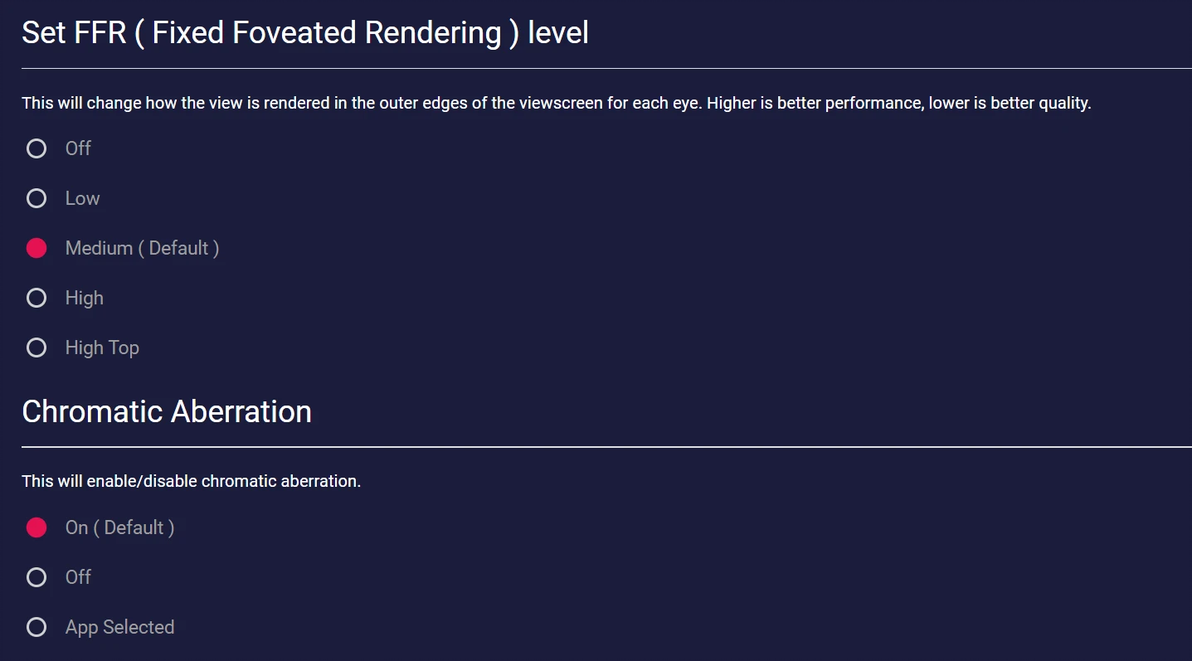Click the "High Top" option label
1192x661 pixels.
102,348
